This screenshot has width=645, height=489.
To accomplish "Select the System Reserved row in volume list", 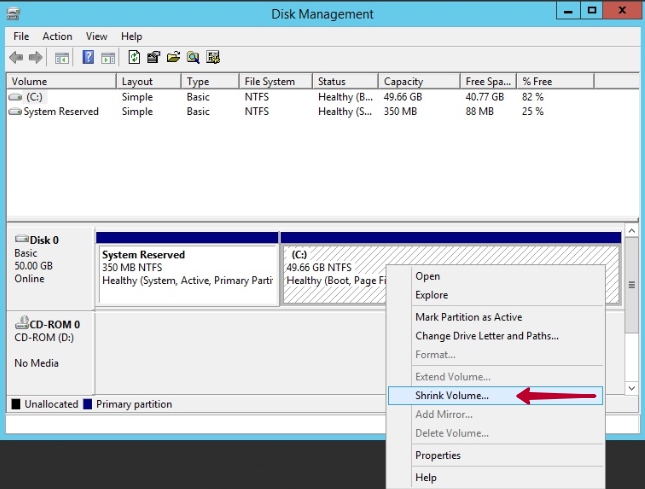I will click(60, 112).
